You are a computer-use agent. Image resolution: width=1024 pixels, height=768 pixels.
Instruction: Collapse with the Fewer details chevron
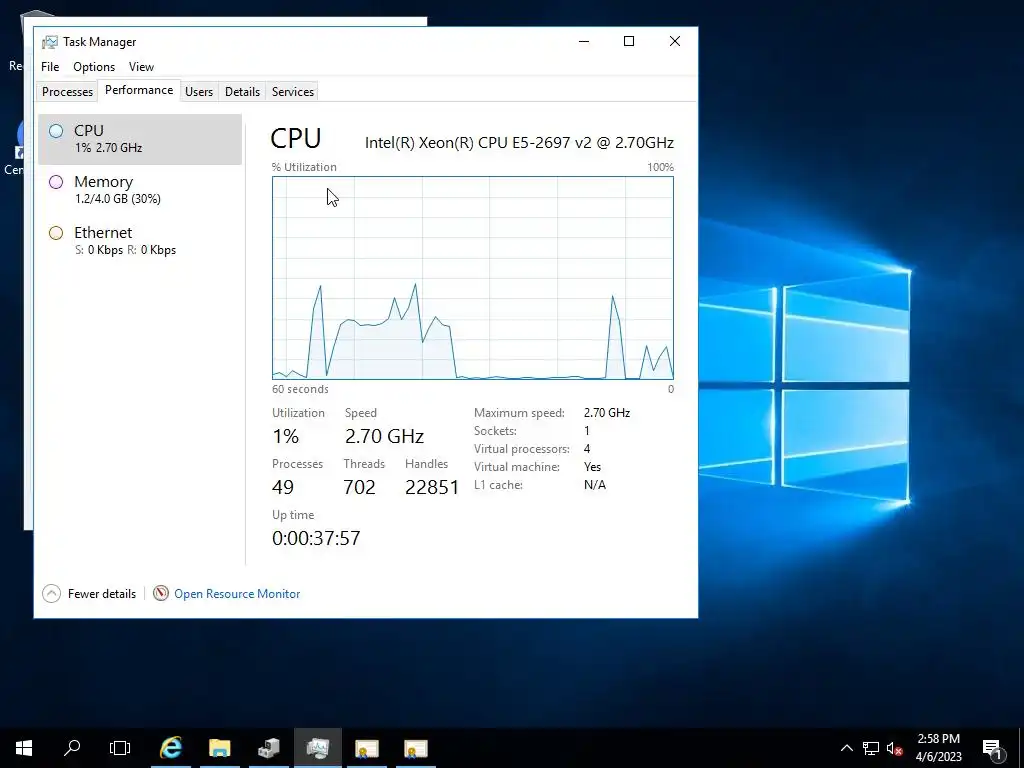coord(52,594)
